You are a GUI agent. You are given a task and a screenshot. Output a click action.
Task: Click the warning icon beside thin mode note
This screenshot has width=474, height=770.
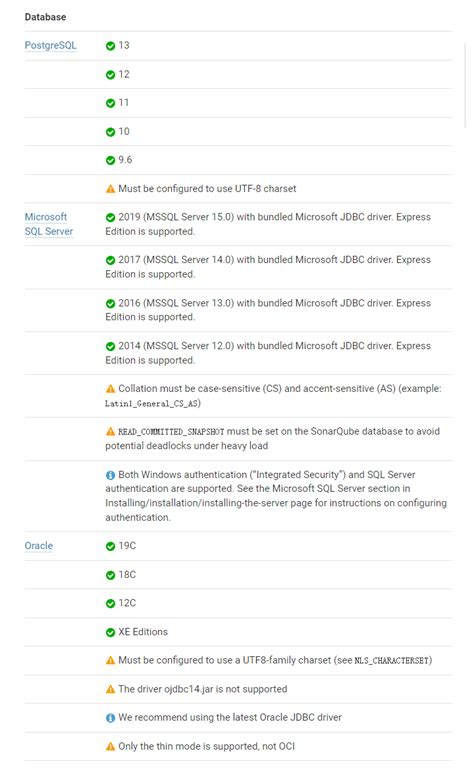111,746
